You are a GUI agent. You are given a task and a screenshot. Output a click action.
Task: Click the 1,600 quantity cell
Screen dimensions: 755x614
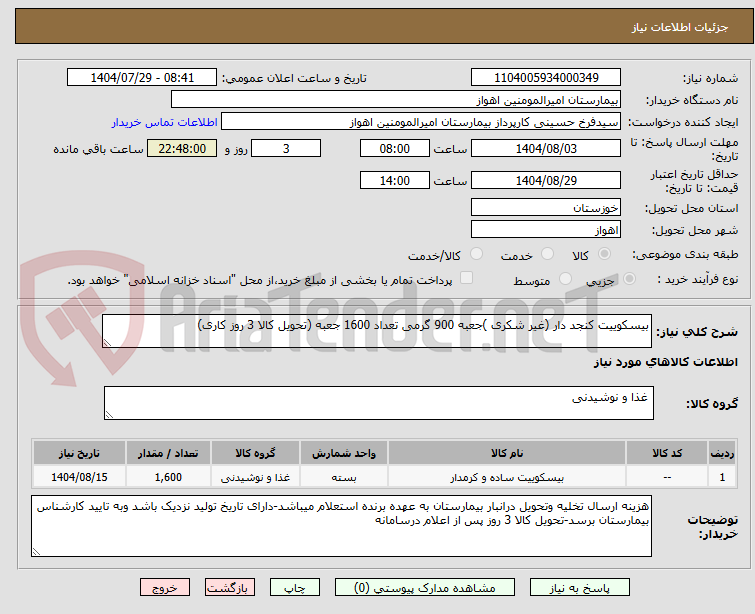tap(168, 477)
